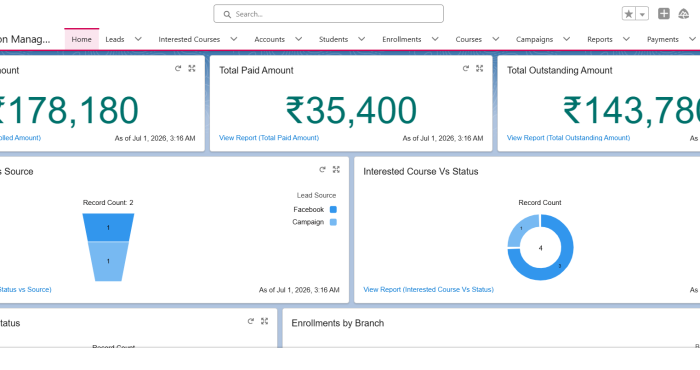Expand the Courses chevron menu
The width and height of the screenshot is (700, 370).
coord(496,39)
